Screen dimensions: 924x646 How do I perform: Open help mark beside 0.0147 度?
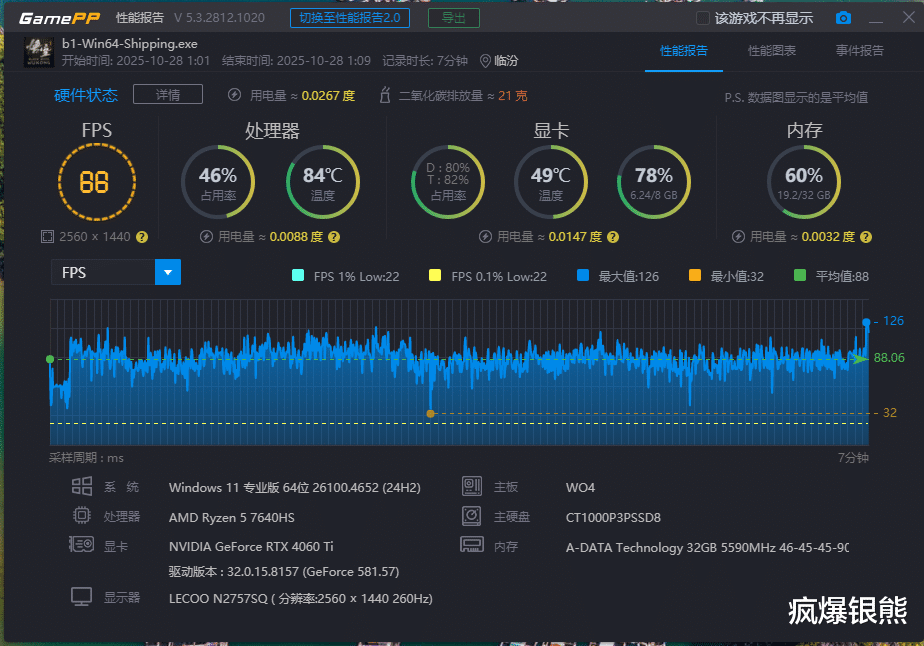point(613,237)
